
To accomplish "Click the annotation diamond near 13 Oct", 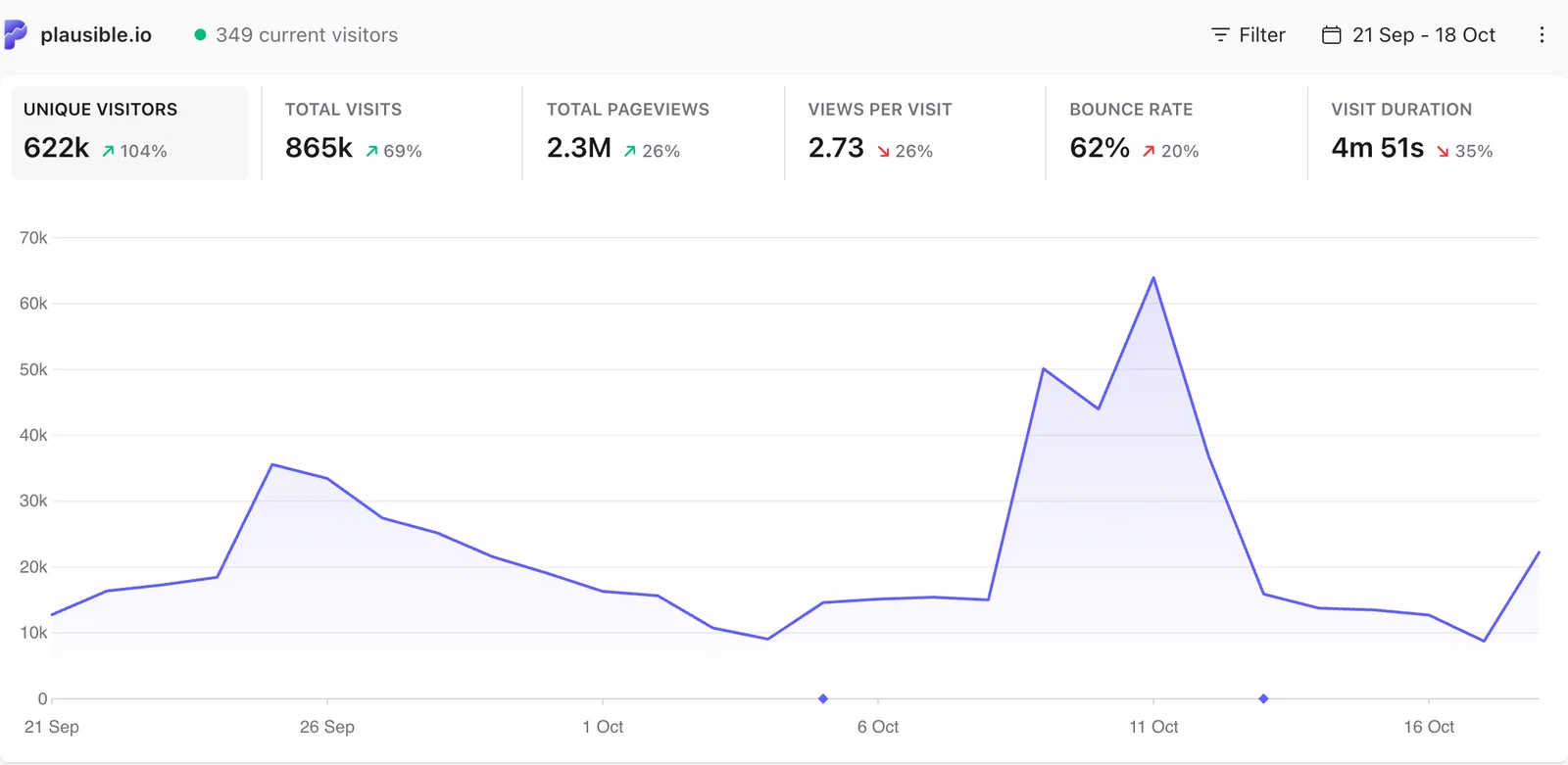I will click(x=1263, y=698).
